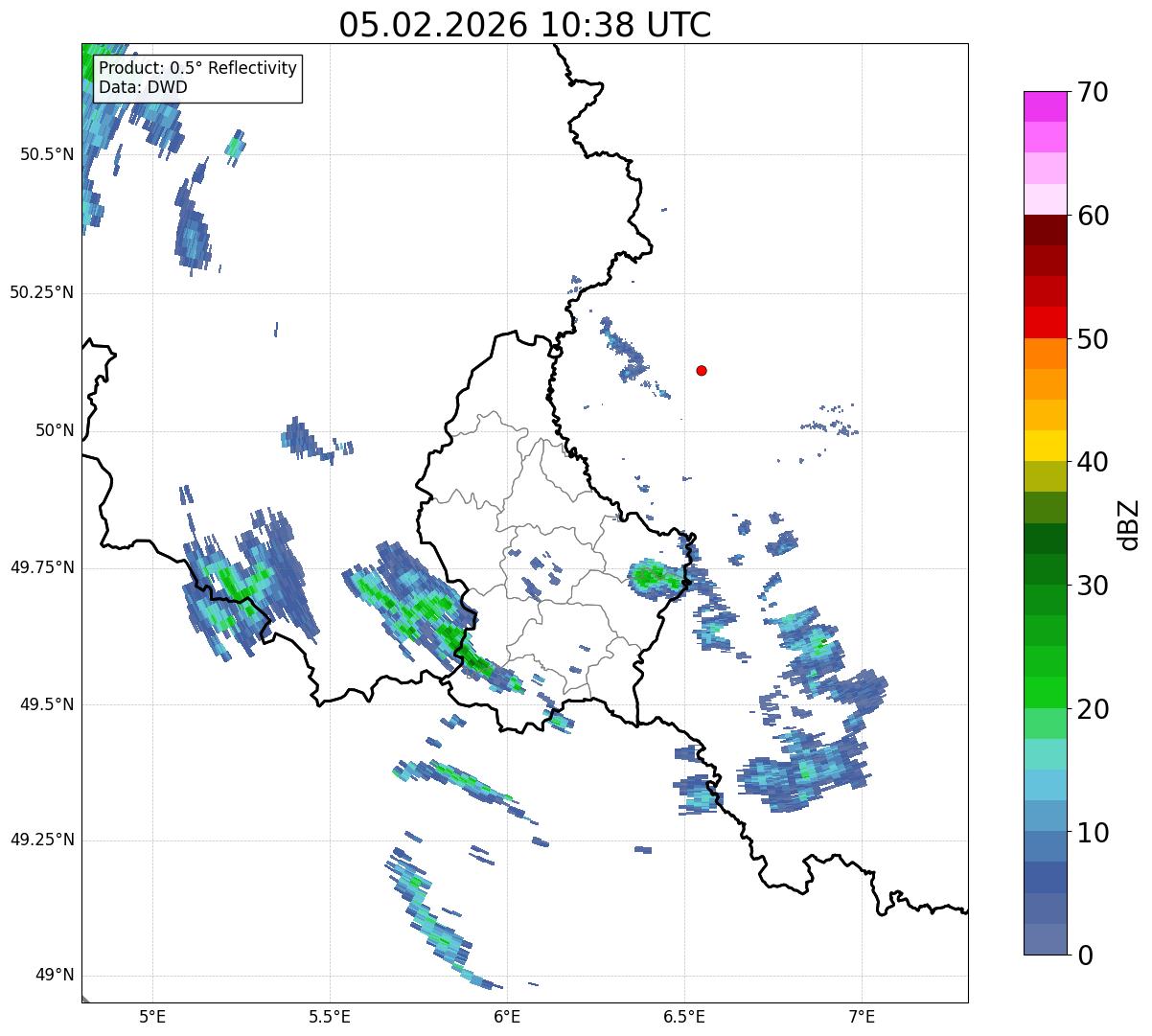The height and width of the screenshot is (1036, 1152).
Task: Click the title "05.02.2026 10:38 UTC"
Action: pyautogui.click(x=525, y=25)
